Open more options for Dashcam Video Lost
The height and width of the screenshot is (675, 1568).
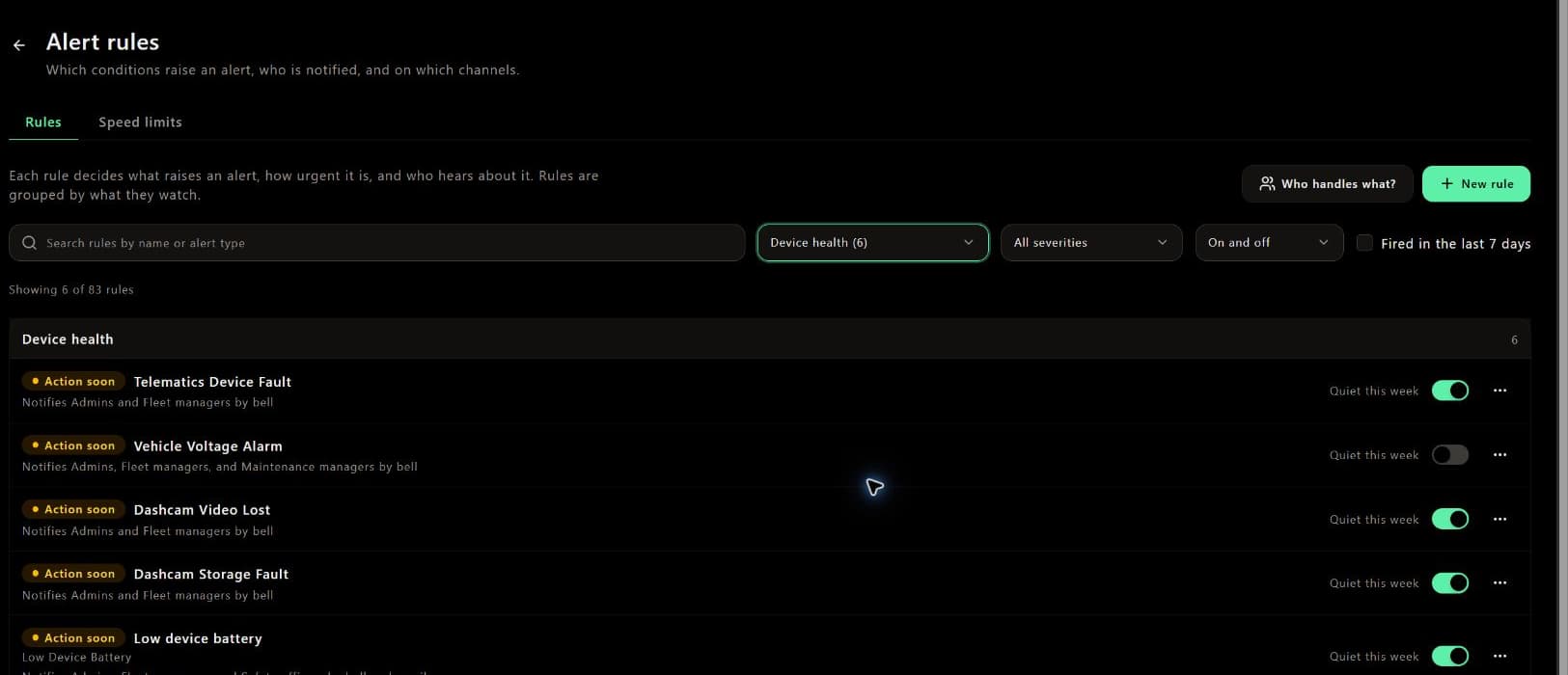click(1499, 519)
